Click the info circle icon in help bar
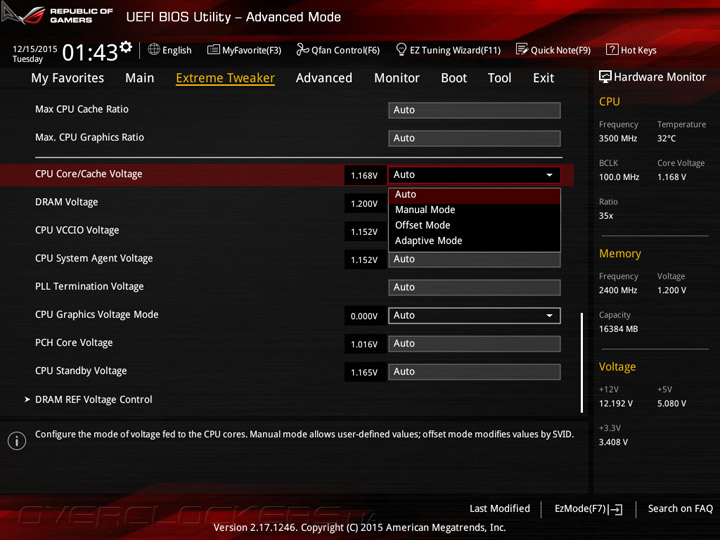This screenshot has height=540, width=720. (x=17, y=441)
